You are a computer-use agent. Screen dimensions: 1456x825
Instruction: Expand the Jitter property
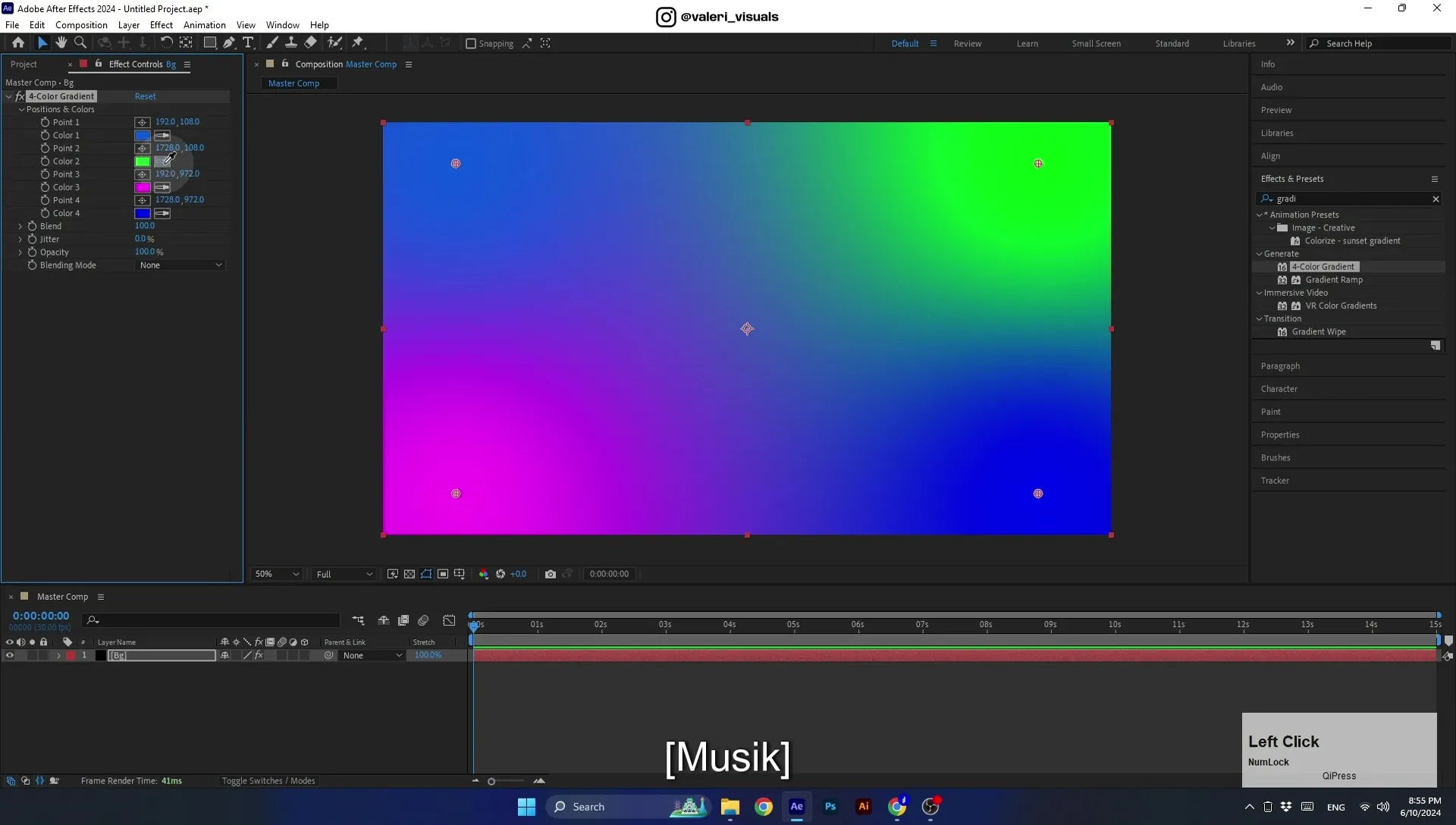click(20, 240)
